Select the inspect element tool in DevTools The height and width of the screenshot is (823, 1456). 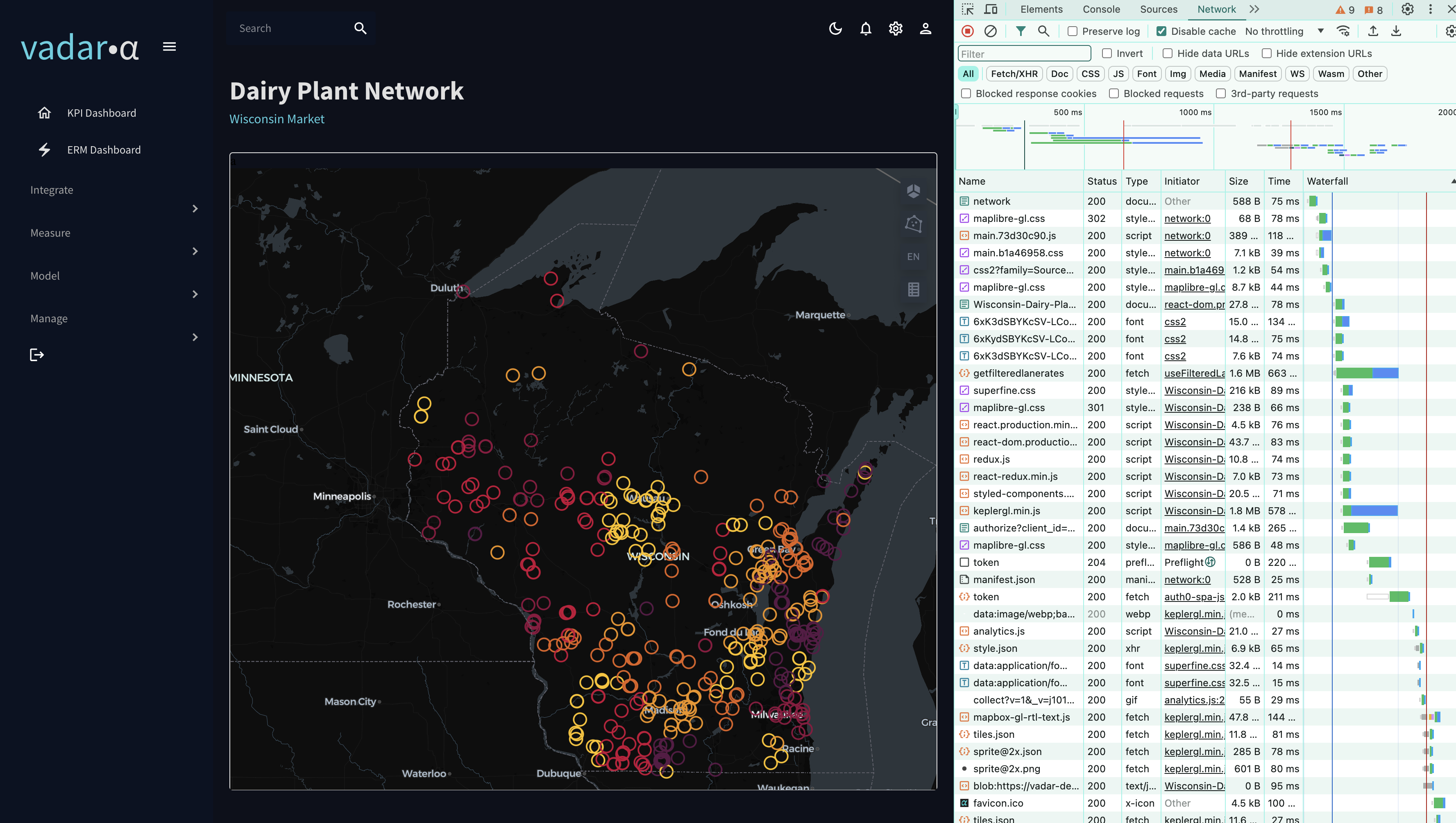point(968,9)
